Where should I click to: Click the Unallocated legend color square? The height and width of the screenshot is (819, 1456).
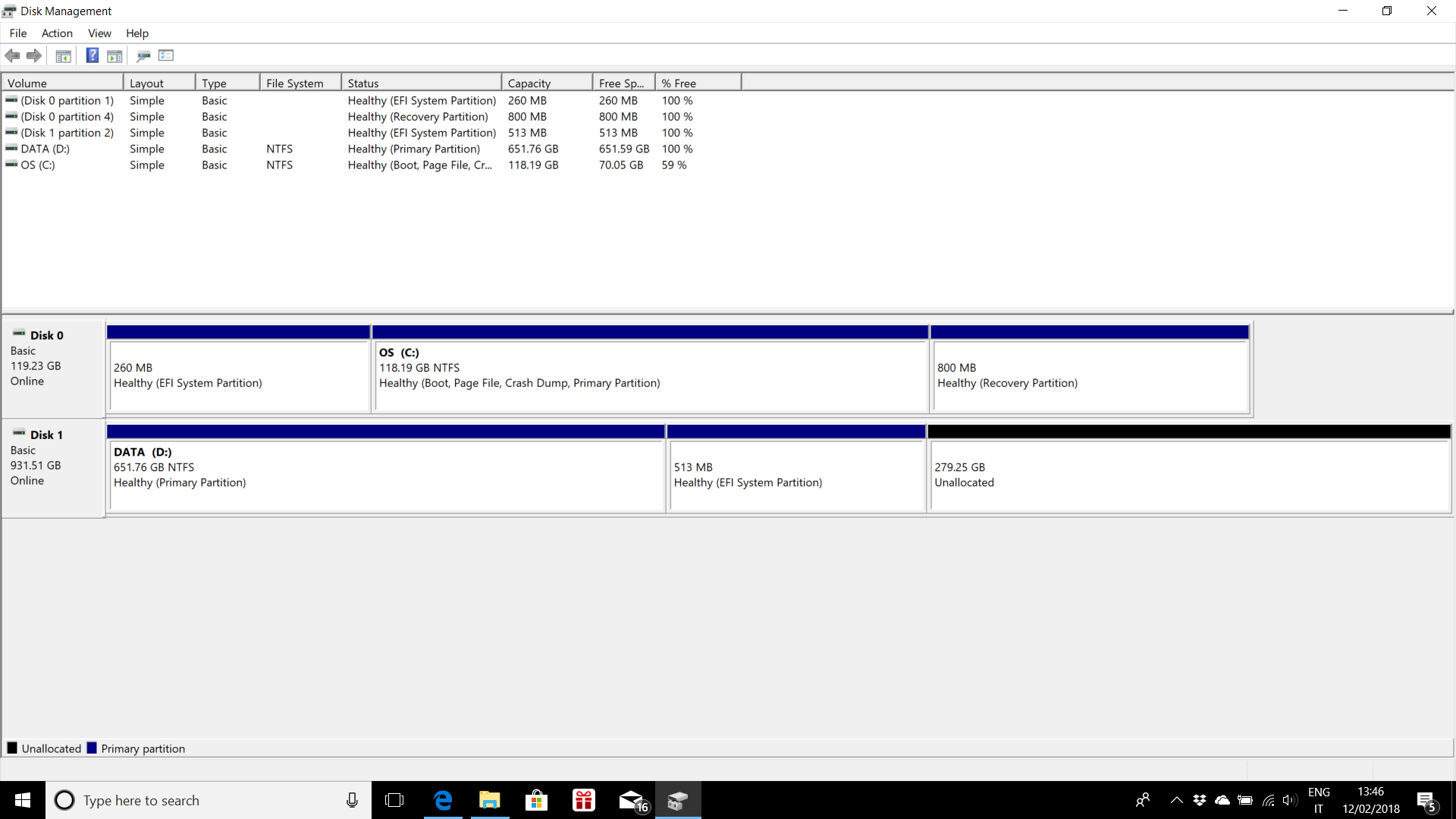pyautogui.click(x=12, y=748)
